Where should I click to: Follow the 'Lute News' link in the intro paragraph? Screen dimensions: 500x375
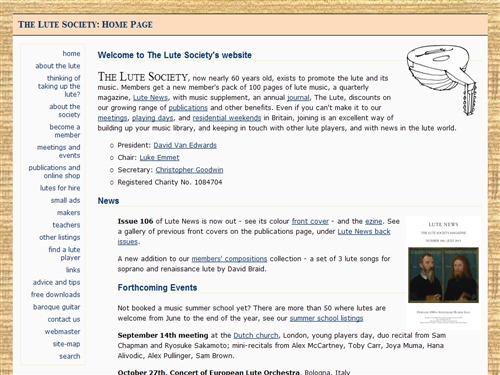(150, 98)
